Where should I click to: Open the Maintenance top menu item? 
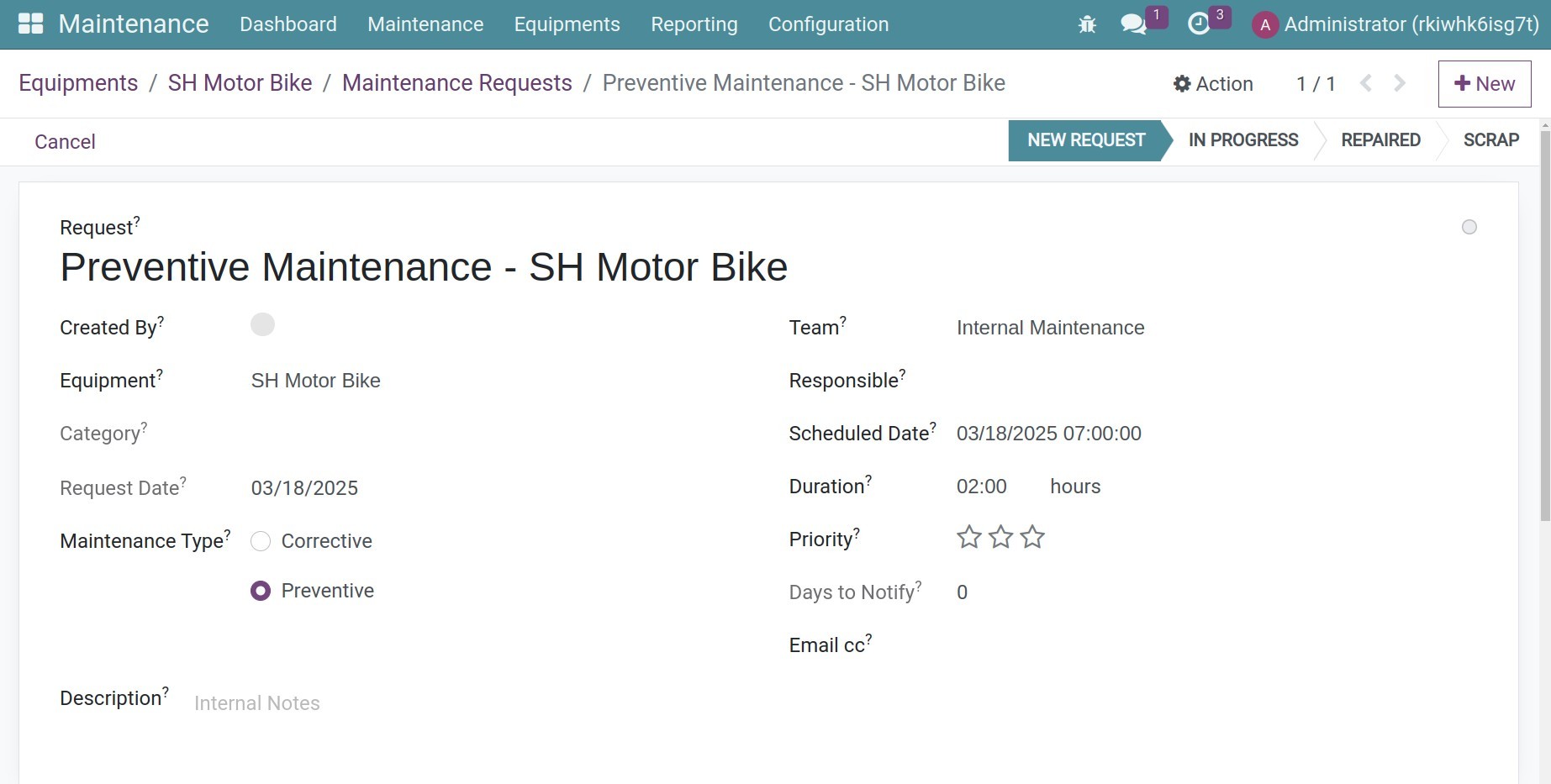pos(425,24)
